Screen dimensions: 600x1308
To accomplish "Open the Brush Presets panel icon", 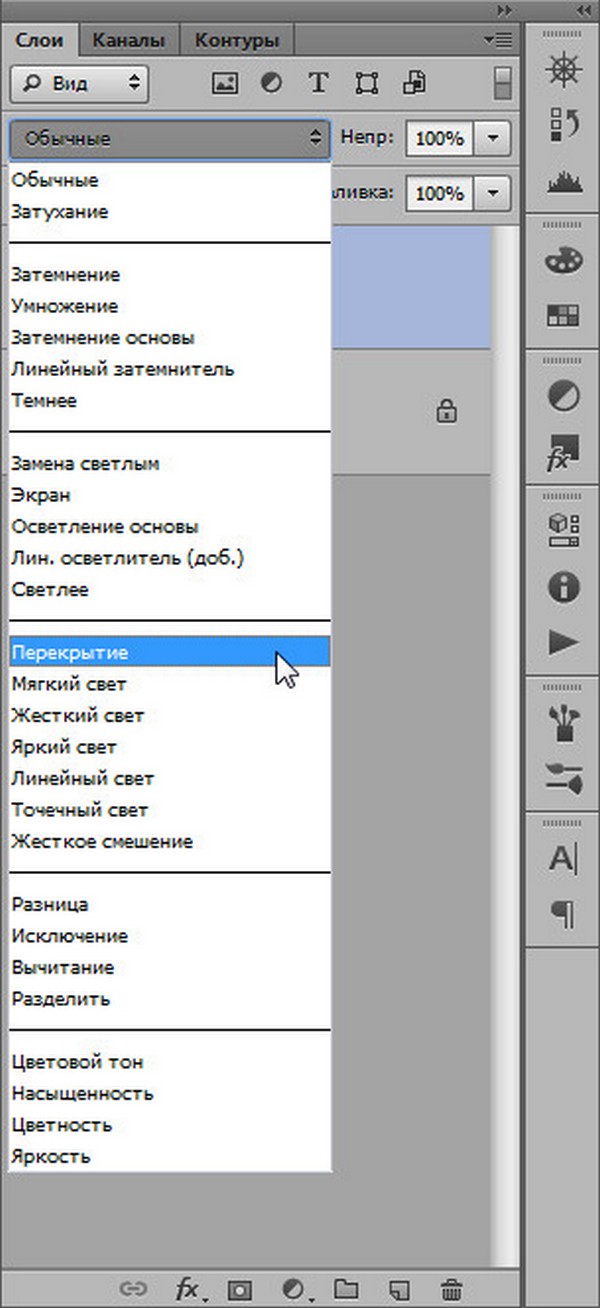I will tap(563, 778).
